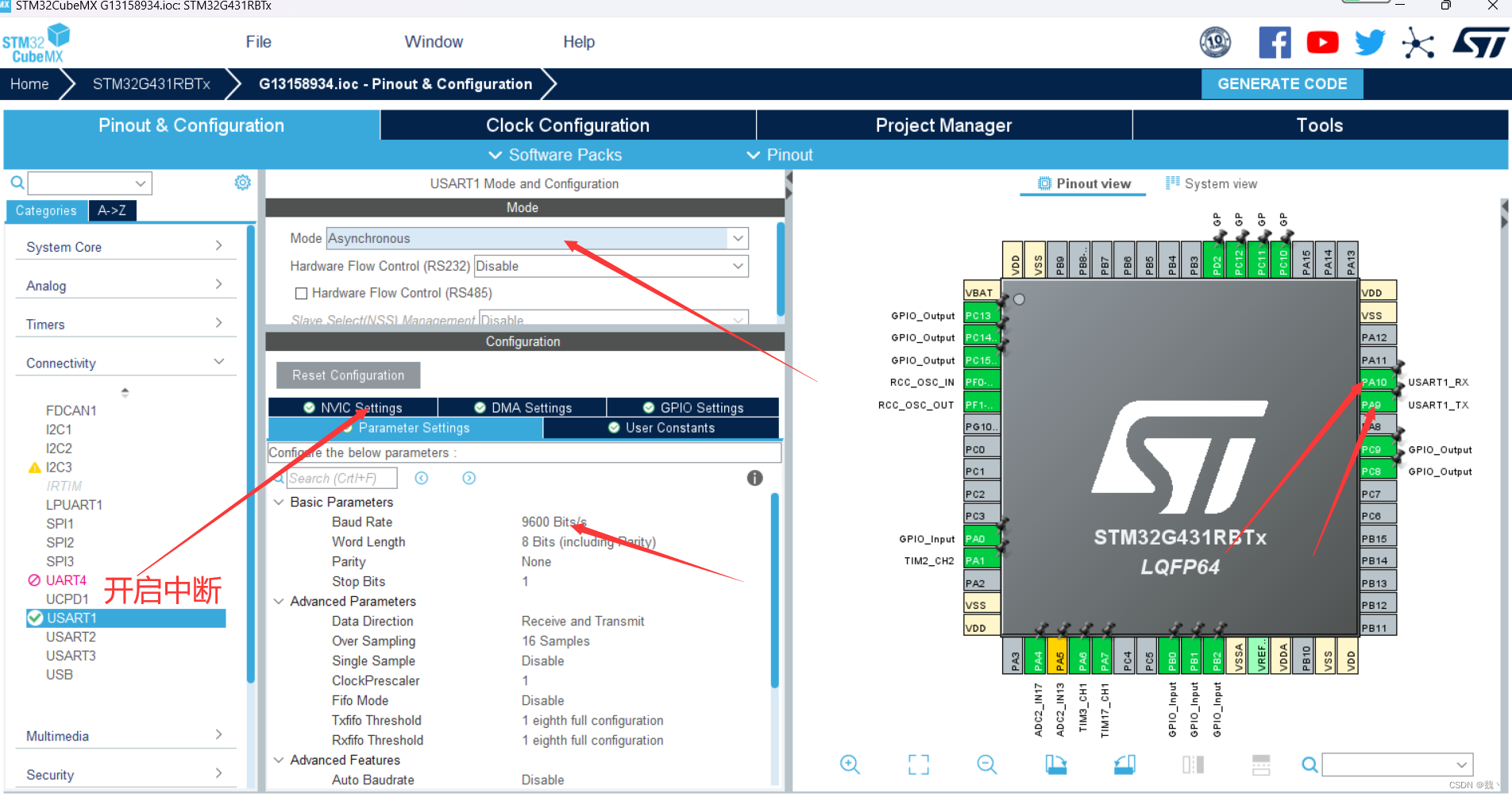Switch to Project Manager tab
Screen dimensions: 1512x797
point(943,125)
